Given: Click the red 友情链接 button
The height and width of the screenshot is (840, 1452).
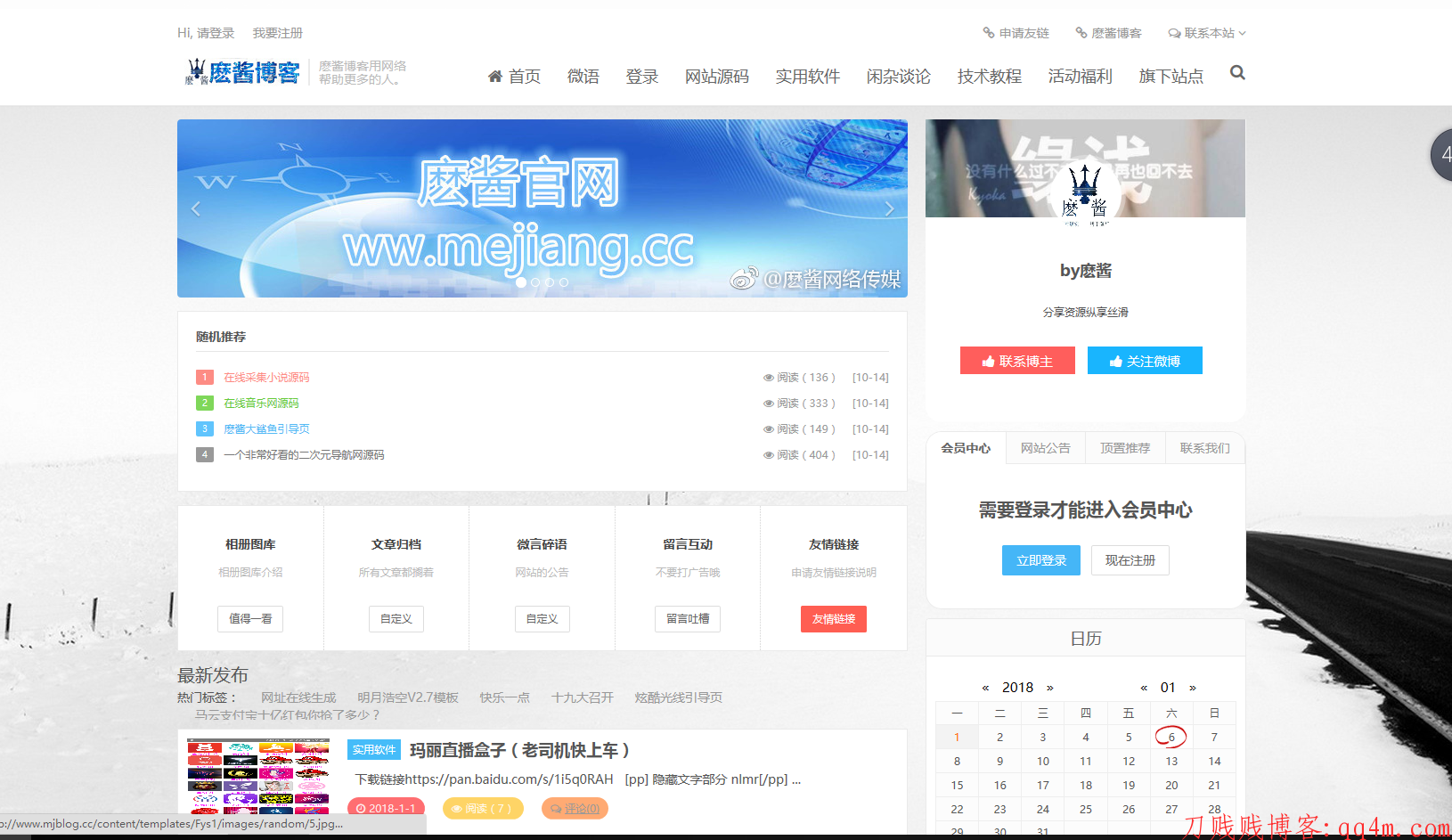Looking at the screenshot, I should 834,619.
